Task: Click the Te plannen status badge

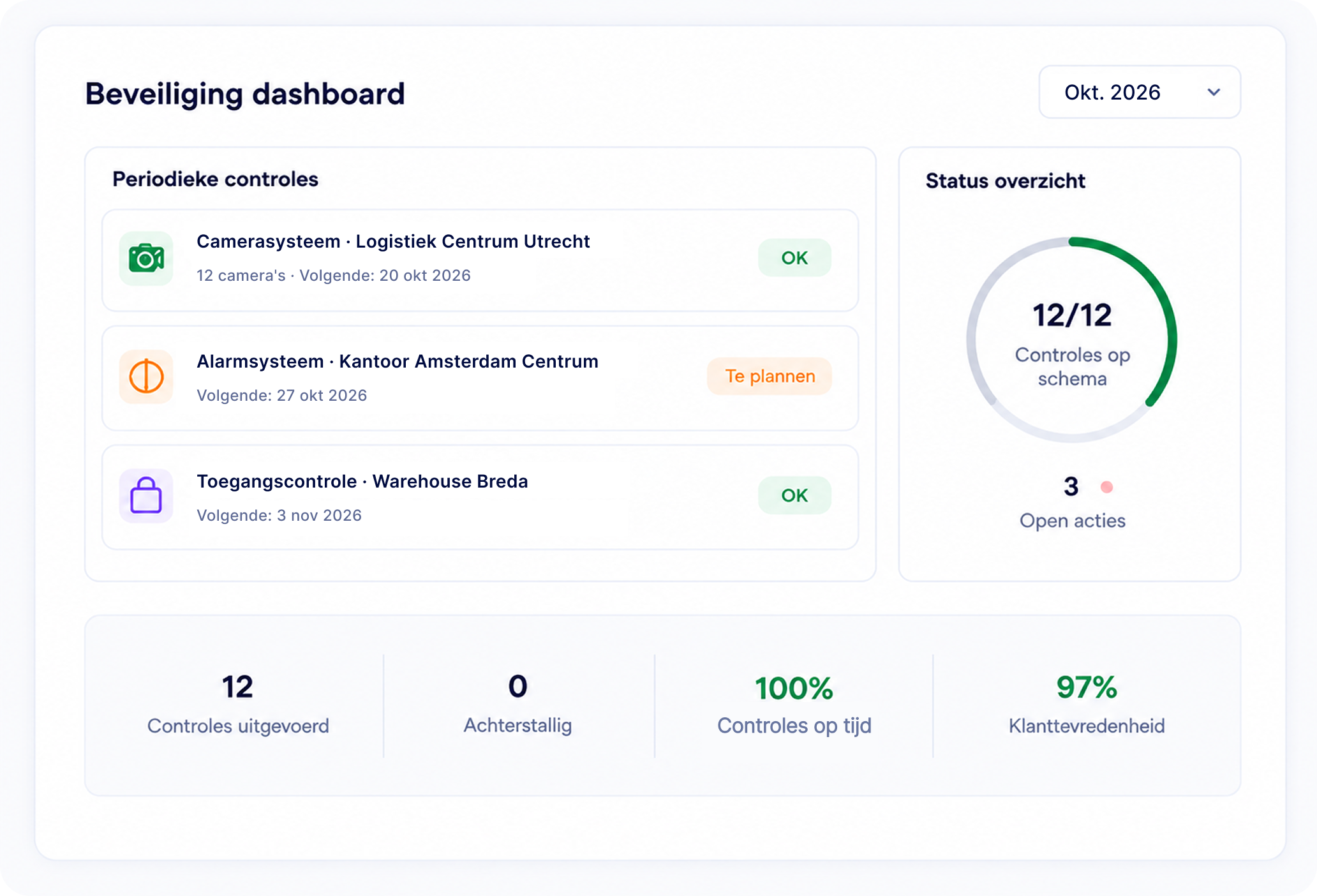Action: (770, 377)
